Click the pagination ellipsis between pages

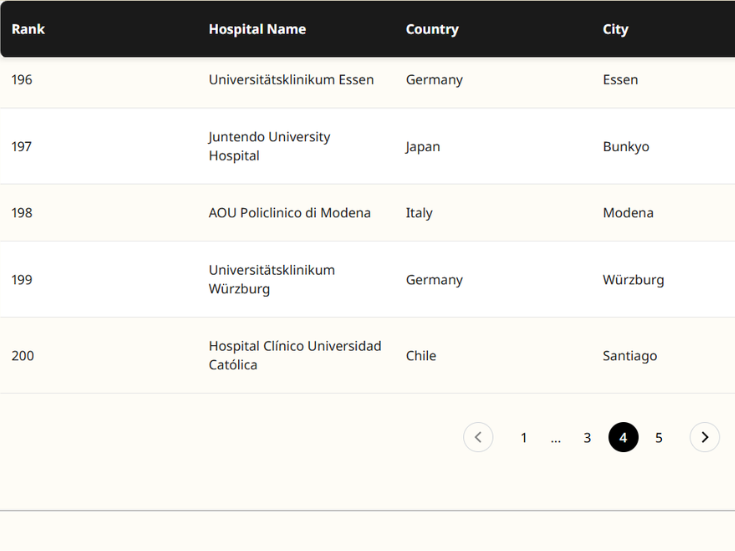pos(555,438)
